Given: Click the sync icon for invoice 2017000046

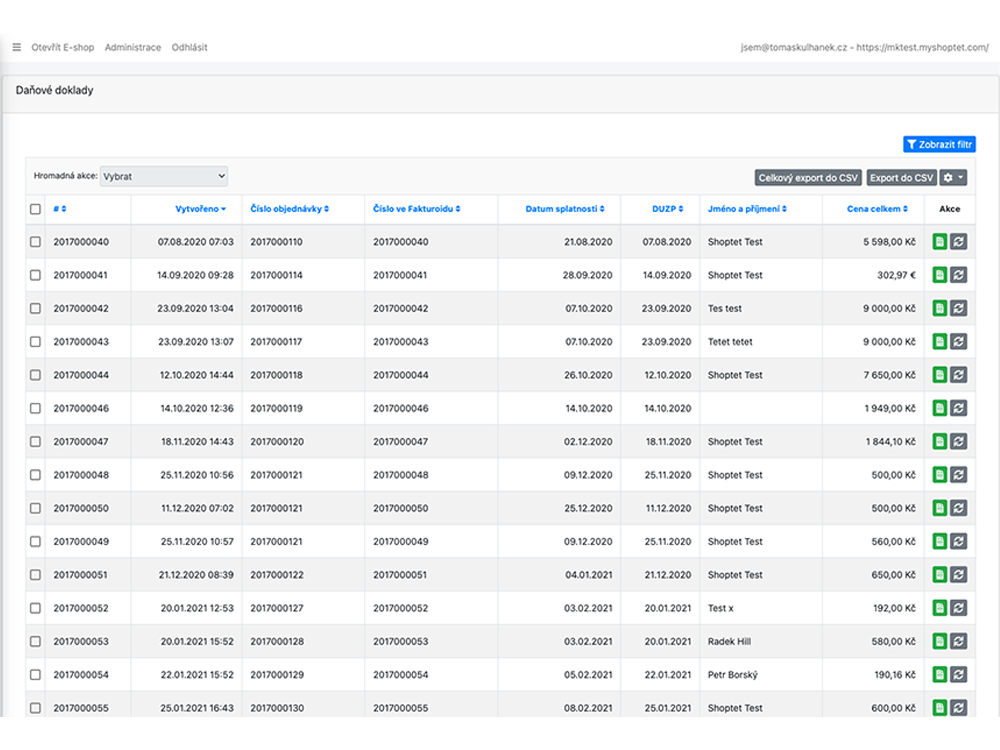Looking at the screenshot, I should click(959, 408).
